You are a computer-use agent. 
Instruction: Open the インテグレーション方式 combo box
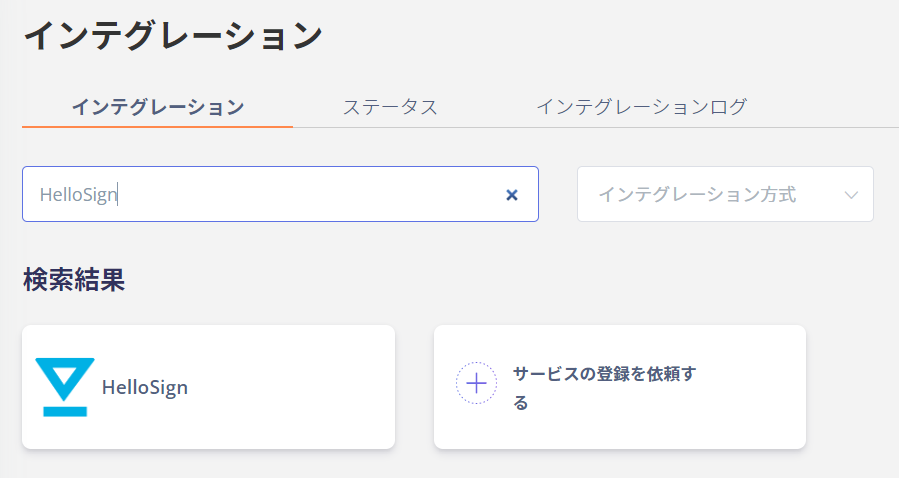click(x=725, y=194)
